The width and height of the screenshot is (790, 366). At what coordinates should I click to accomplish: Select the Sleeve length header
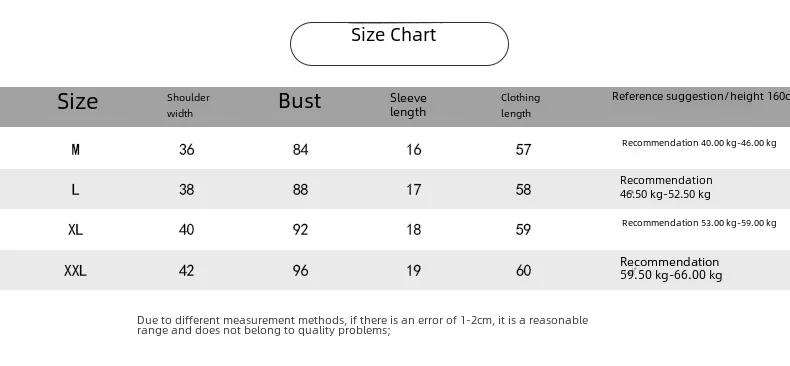pyautogui.click(x=408, y=105)
